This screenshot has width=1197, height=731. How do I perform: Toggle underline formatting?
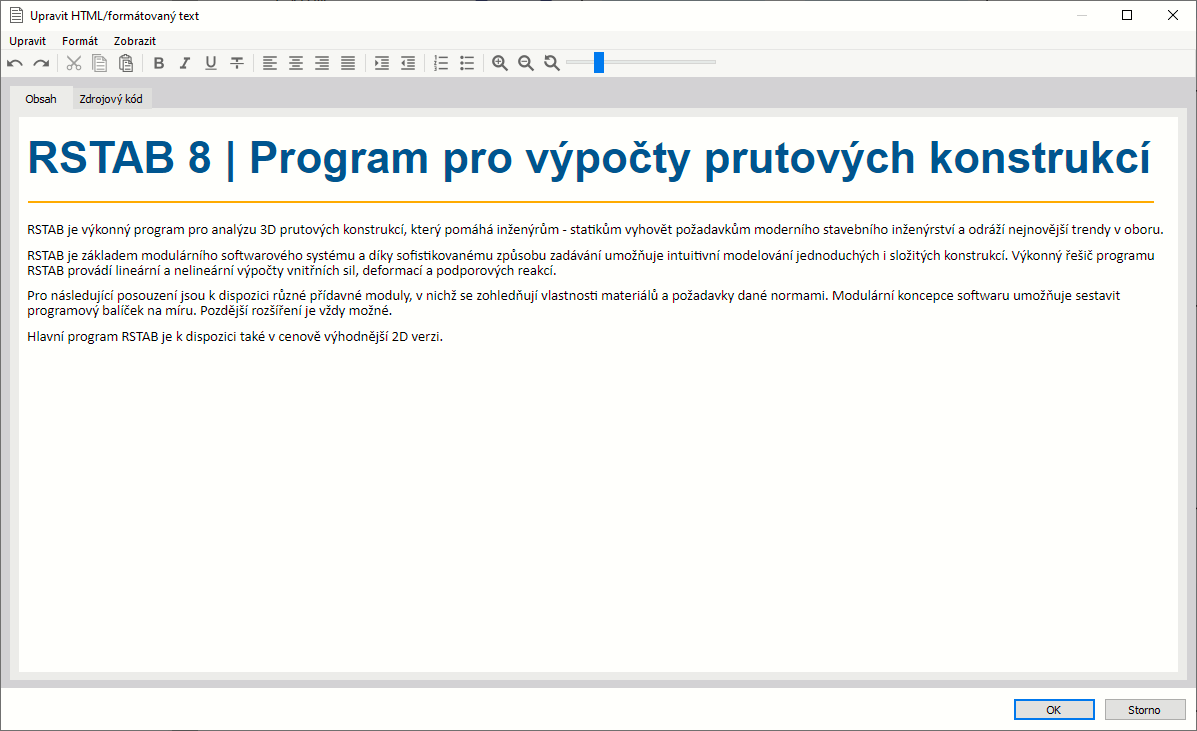coord(210,62)
